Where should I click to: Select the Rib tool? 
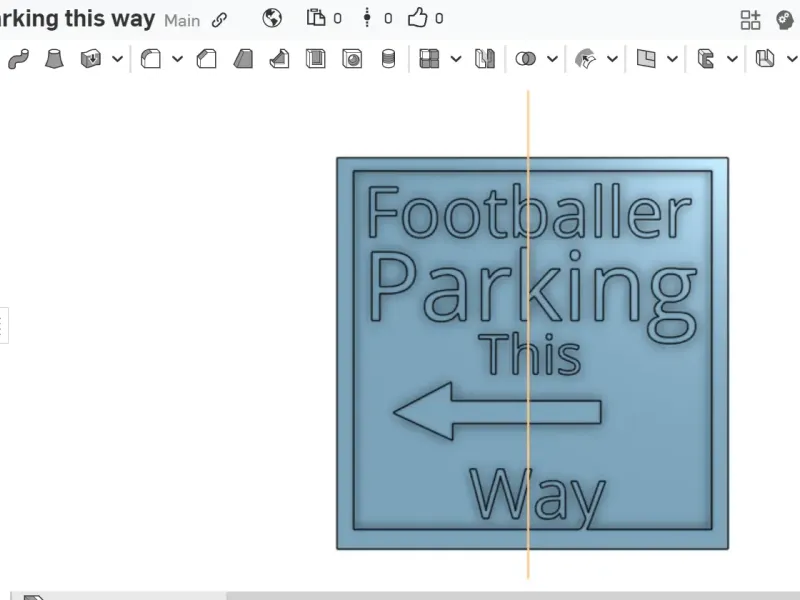(279, 59)
